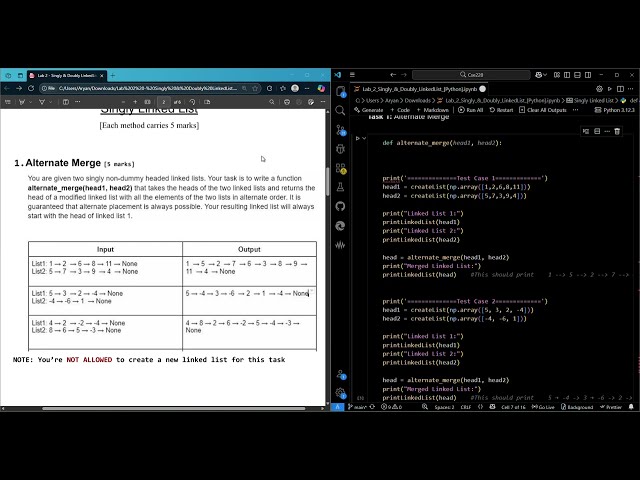This screenshot has height=480, width=640.
Task: Search in the PDF toolbar
Action: point(271,102)
